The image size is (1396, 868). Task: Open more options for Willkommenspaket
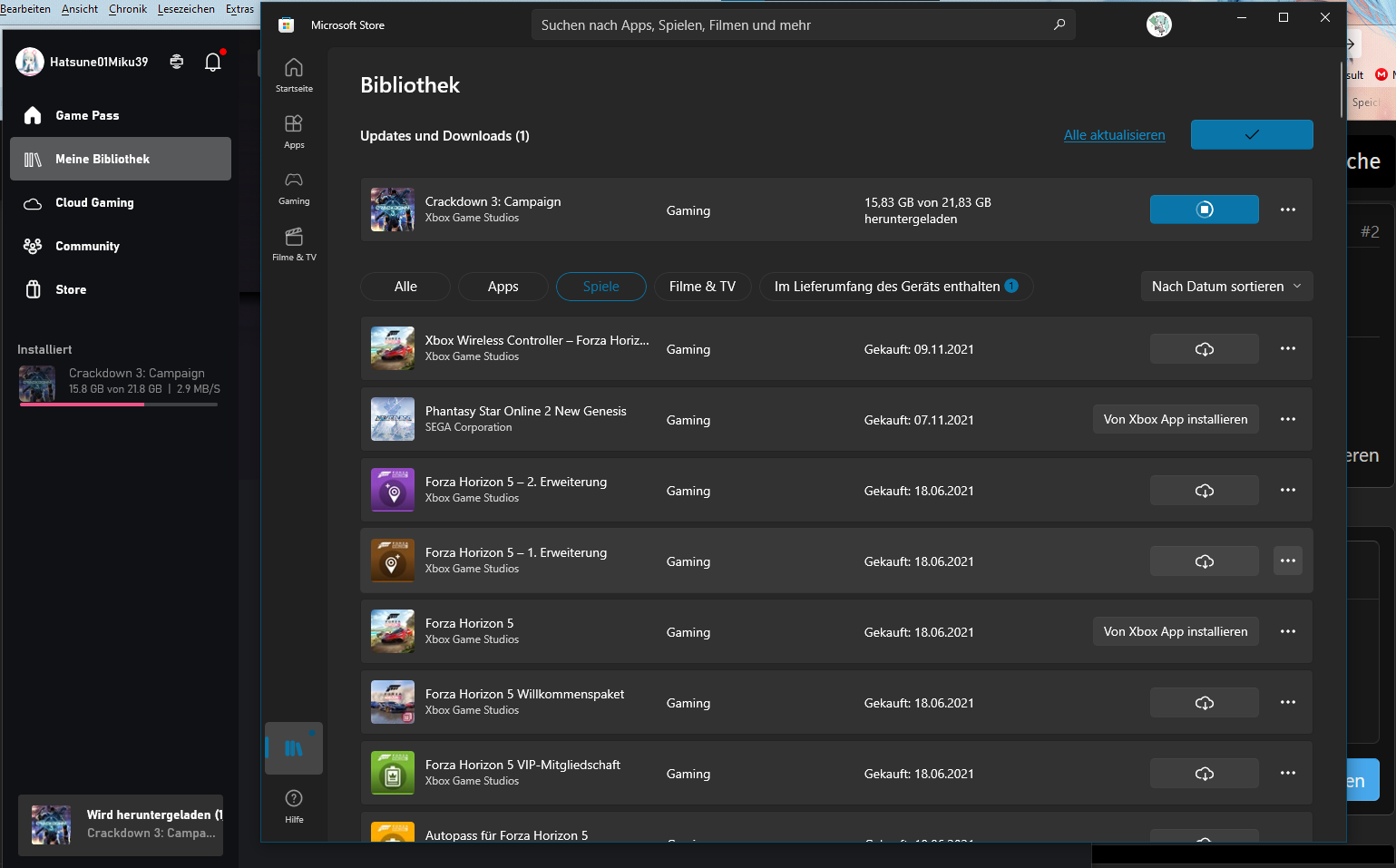coord(1287,703)
